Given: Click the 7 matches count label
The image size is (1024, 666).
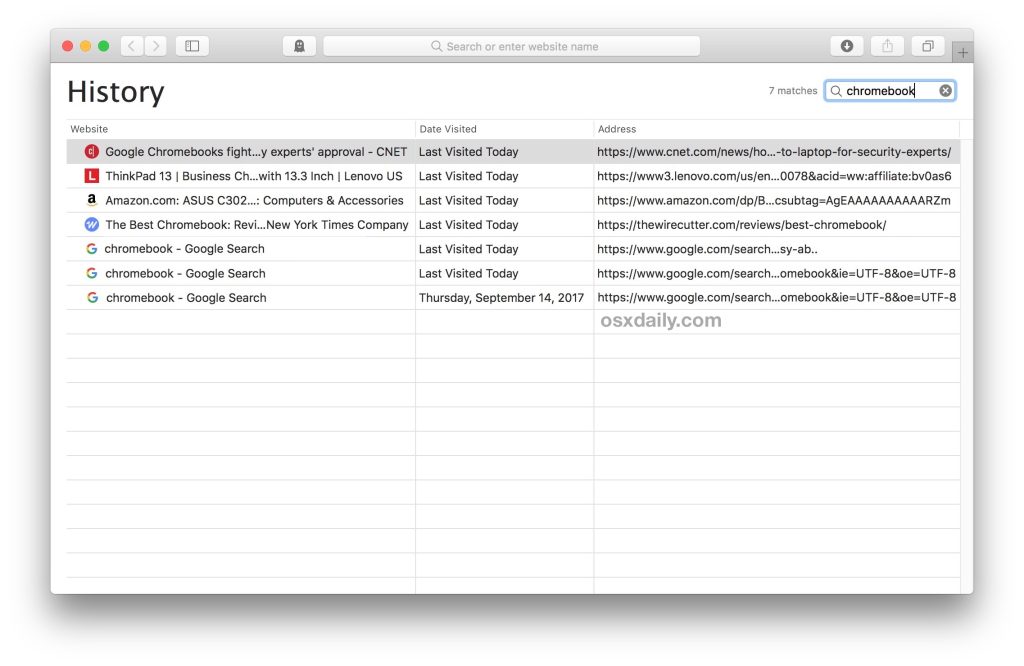Looking at the screenshot, I should point(793,91).
